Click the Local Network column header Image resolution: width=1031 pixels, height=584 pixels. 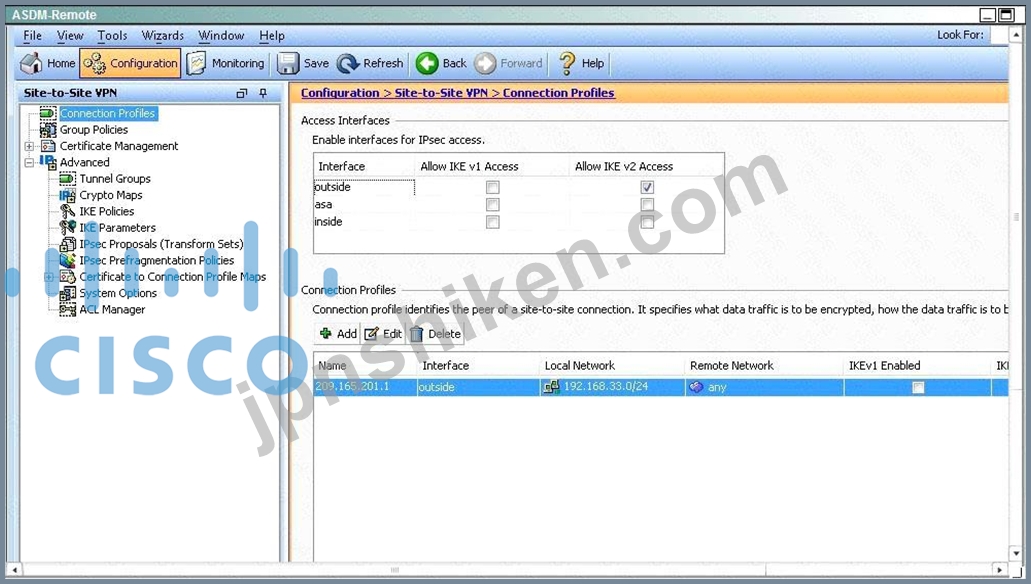point(611,366)
